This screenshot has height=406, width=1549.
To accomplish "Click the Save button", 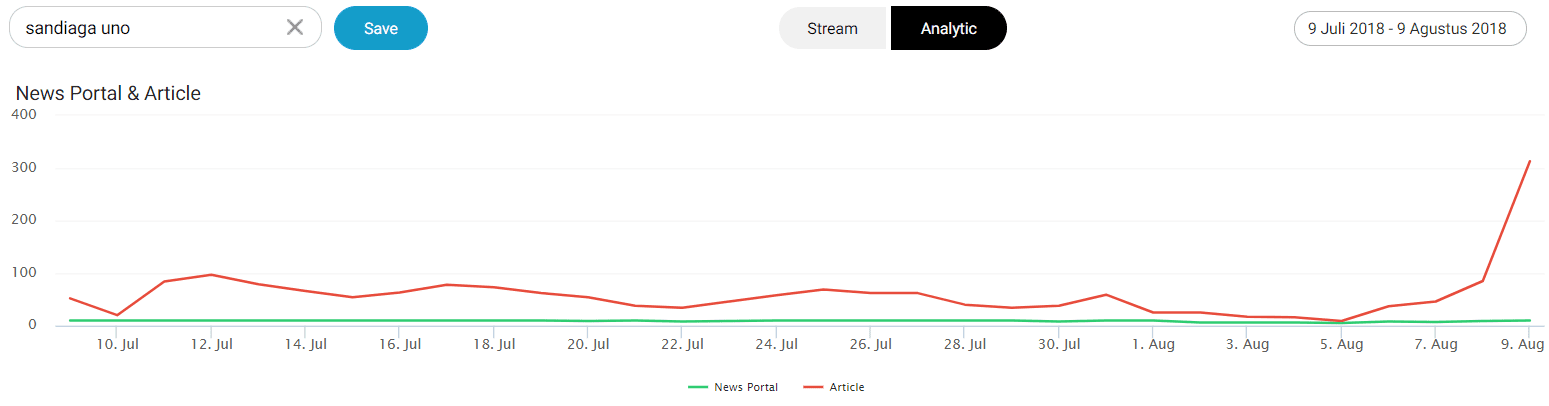I will (x=381, y=28).
